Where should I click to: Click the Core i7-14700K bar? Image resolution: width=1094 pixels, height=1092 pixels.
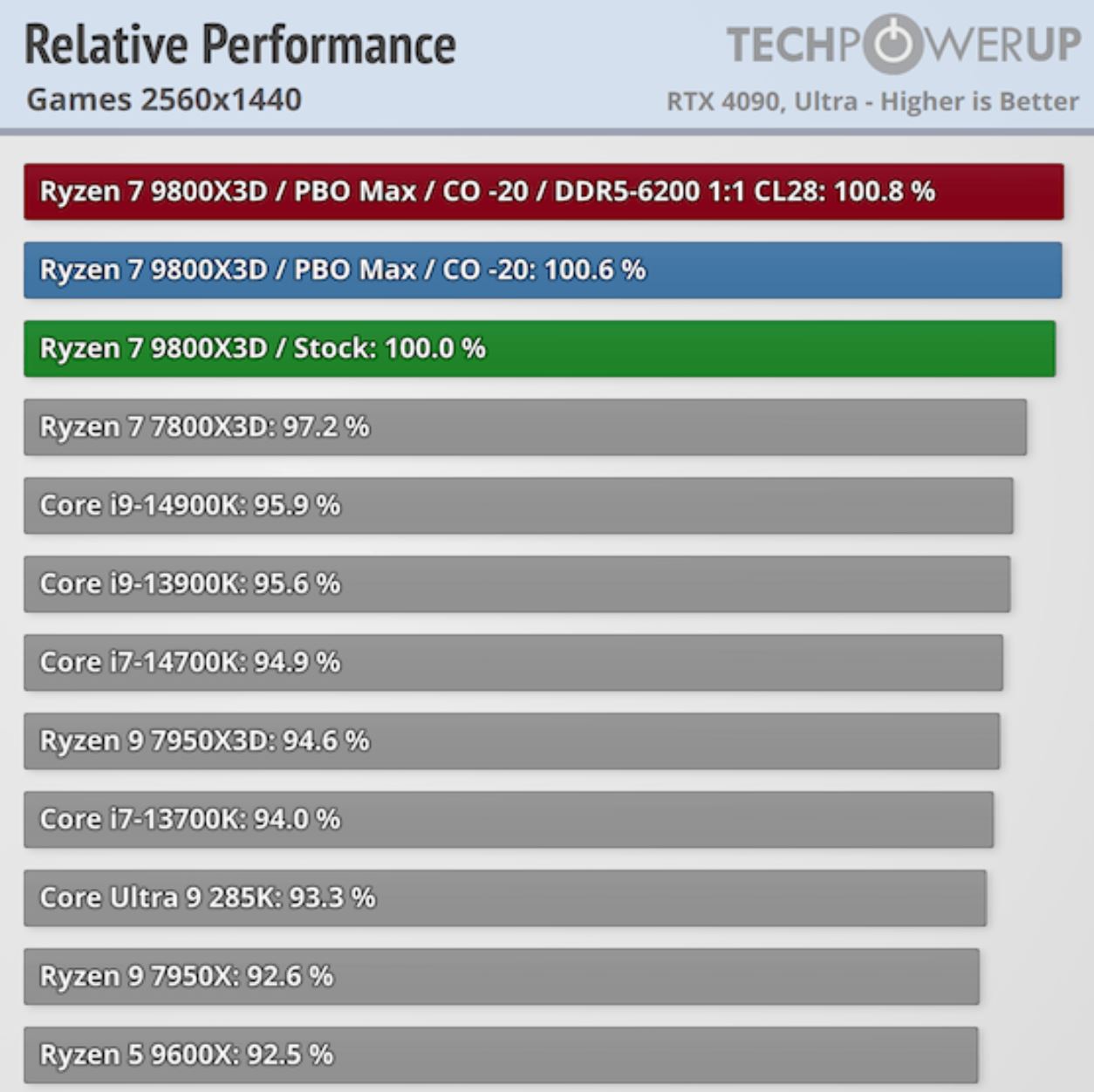[513, 662]
